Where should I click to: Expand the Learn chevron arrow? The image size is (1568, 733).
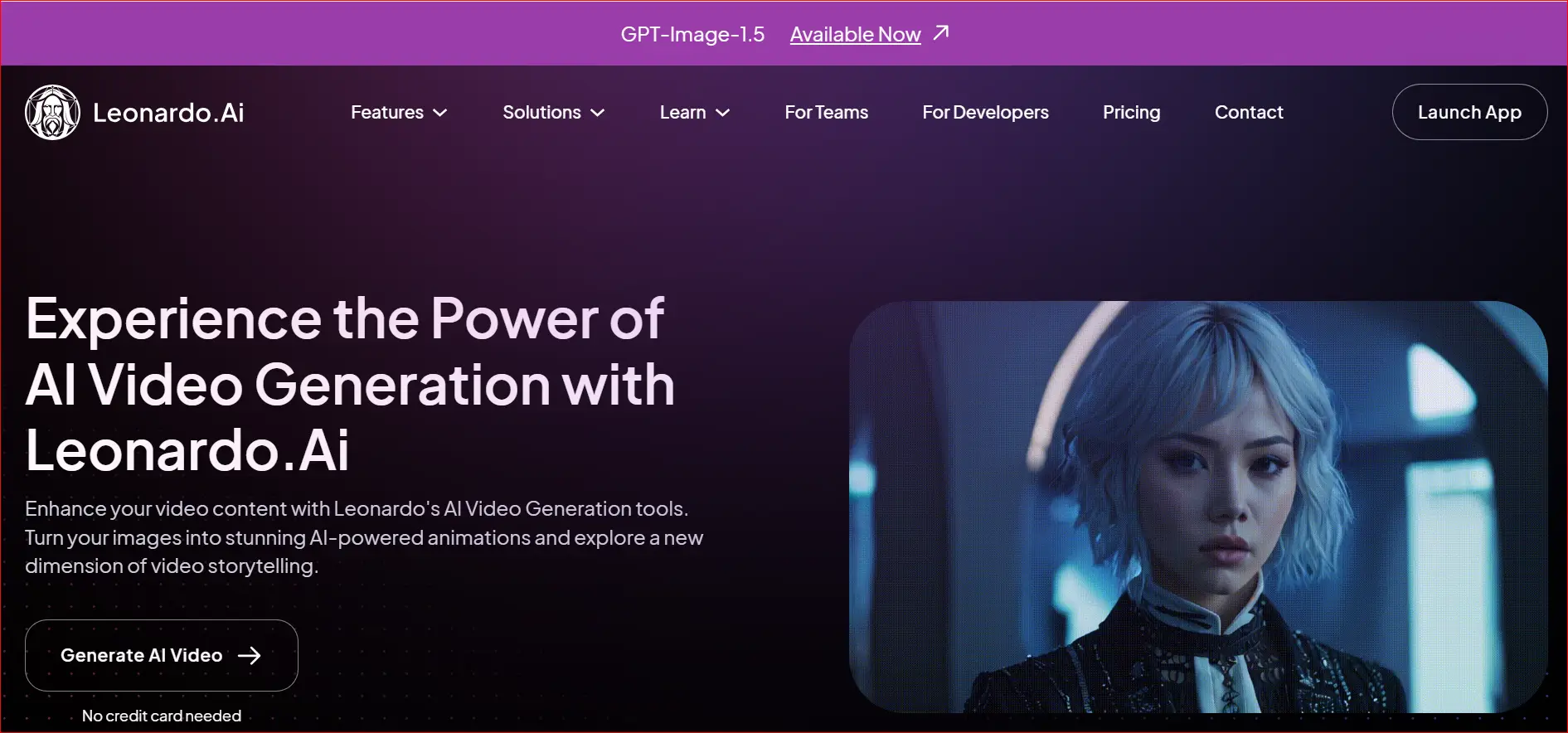click(723, 113)
